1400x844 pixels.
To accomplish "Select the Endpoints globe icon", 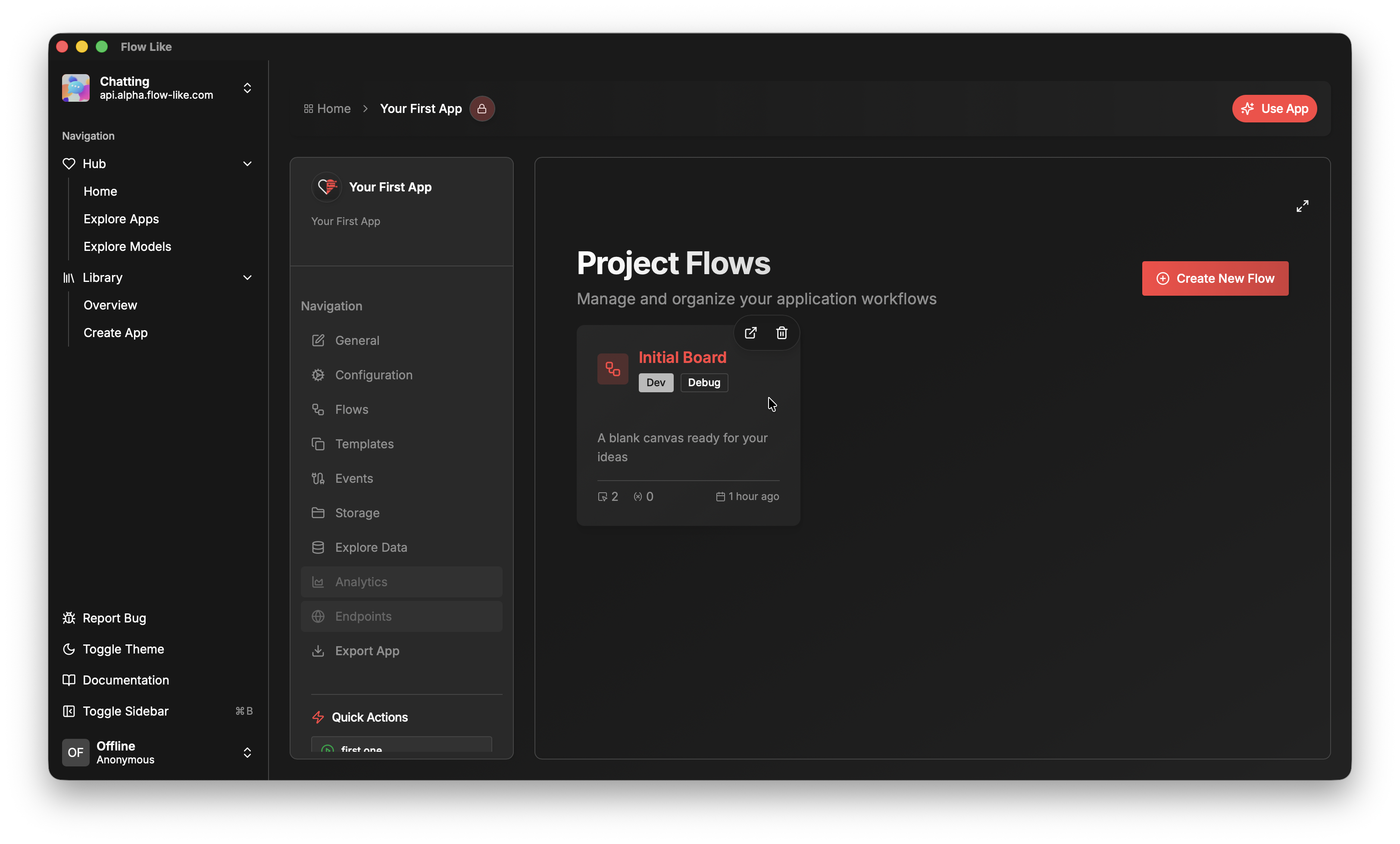I will (319, 617).
